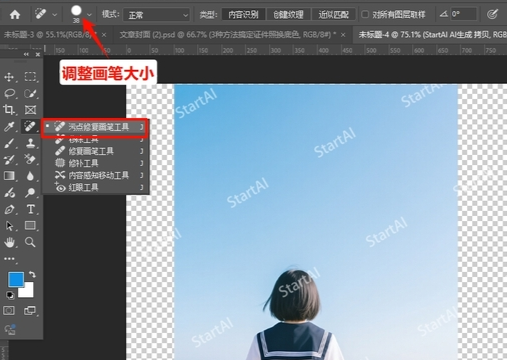Select the Crop tool
The height and width of the screenshot is (360, 507).
pyautogui.click(x=9, y=110)
